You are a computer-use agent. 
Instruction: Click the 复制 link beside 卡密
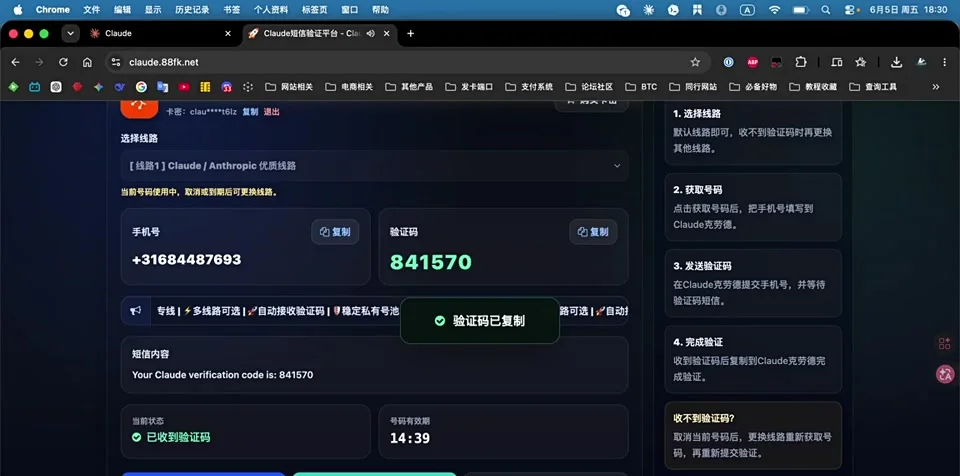(250, 111)
